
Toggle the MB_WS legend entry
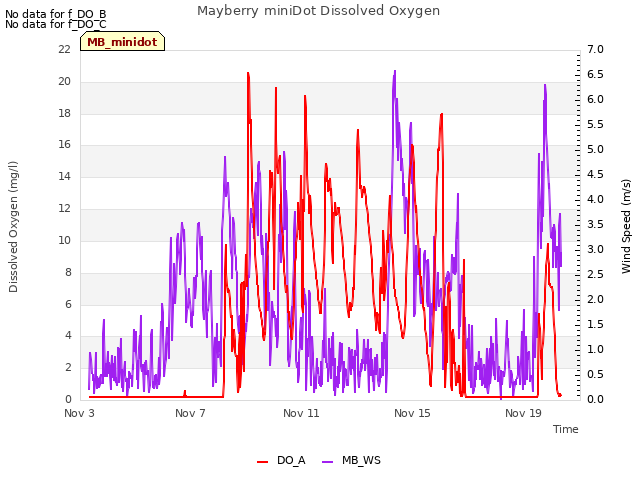[351, 461]
